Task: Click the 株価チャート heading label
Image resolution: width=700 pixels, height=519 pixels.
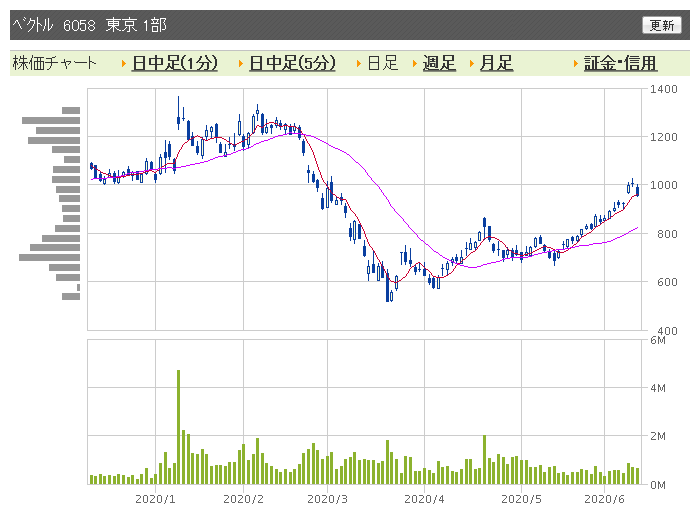Action: (x=54, y=63)
